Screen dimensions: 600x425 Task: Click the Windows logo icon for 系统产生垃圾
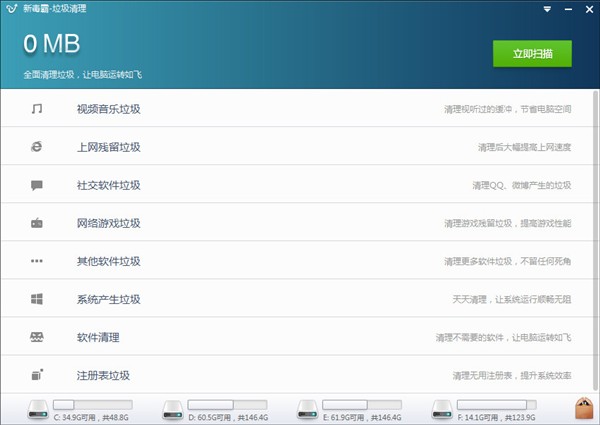[x=37, y=299]
